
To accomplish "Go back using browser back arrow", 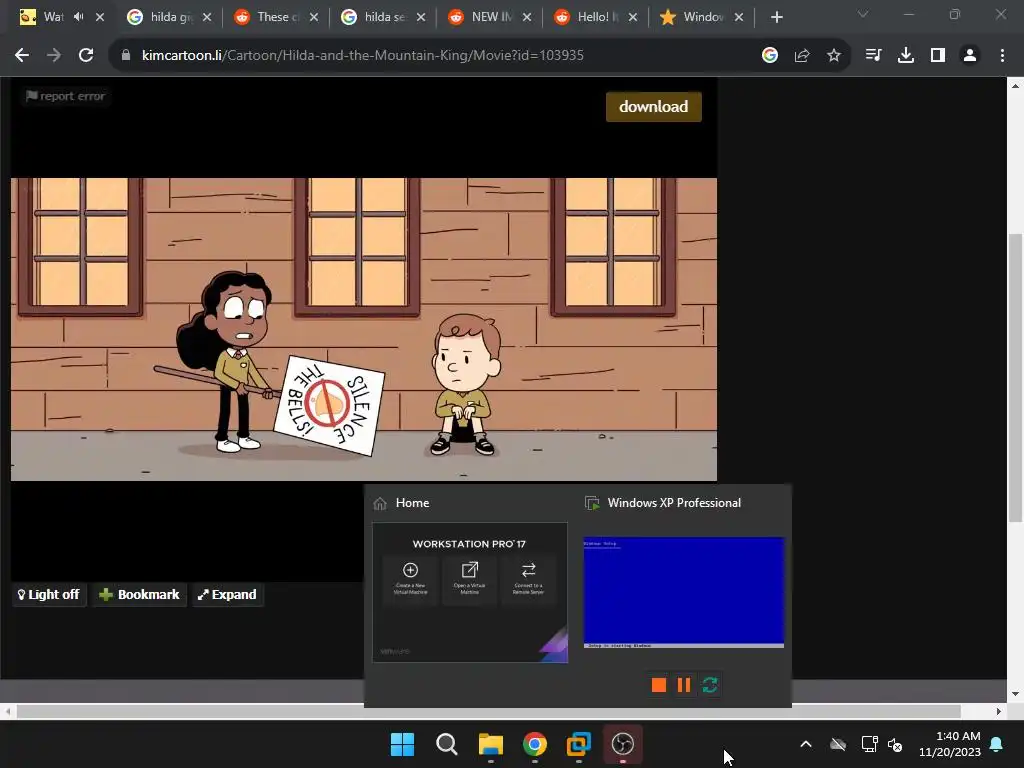I will tap(22, 56).
